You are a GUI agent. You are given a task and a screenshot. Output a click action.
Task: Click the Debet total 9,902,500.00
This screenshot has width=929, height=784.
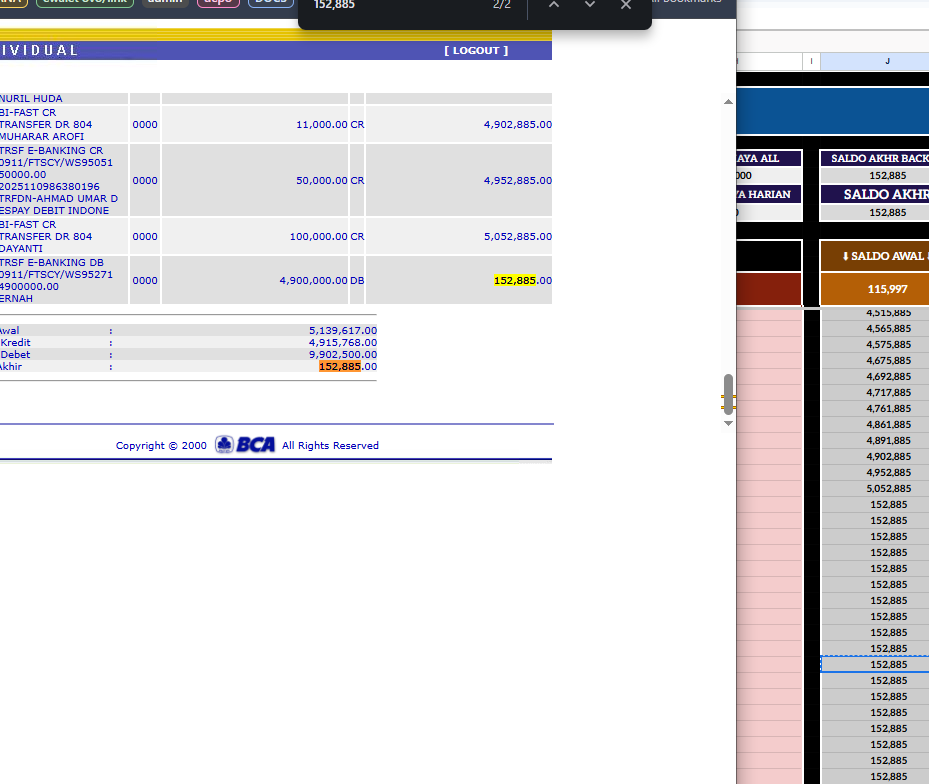[342, 354]
